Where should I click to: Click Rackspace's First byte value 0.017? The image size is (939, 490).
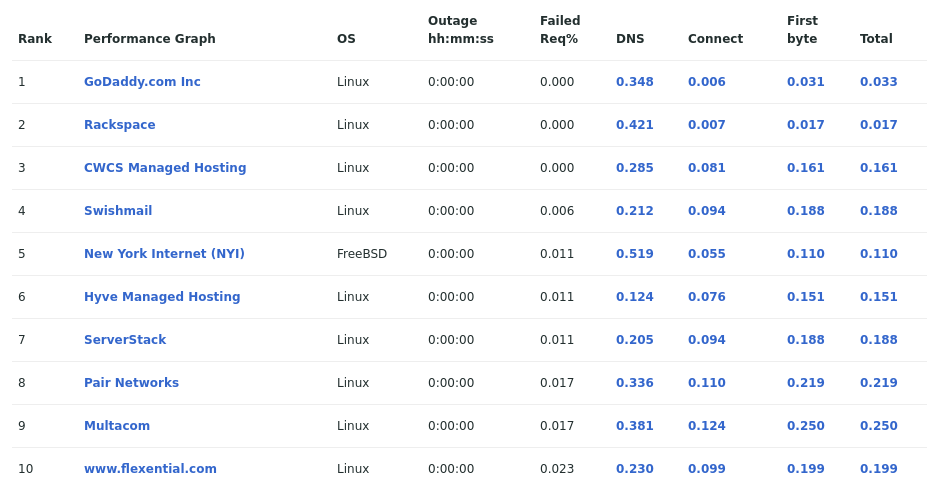click(805, 125)
